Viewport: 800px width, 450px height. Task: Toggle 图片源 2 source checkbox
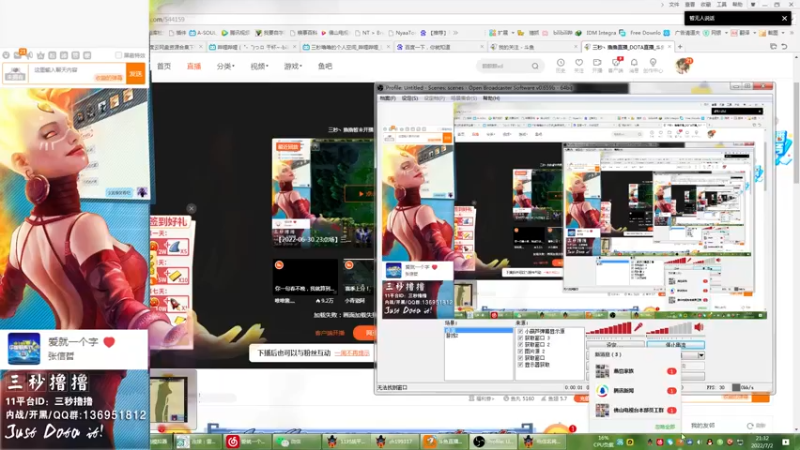click(520, 351)
